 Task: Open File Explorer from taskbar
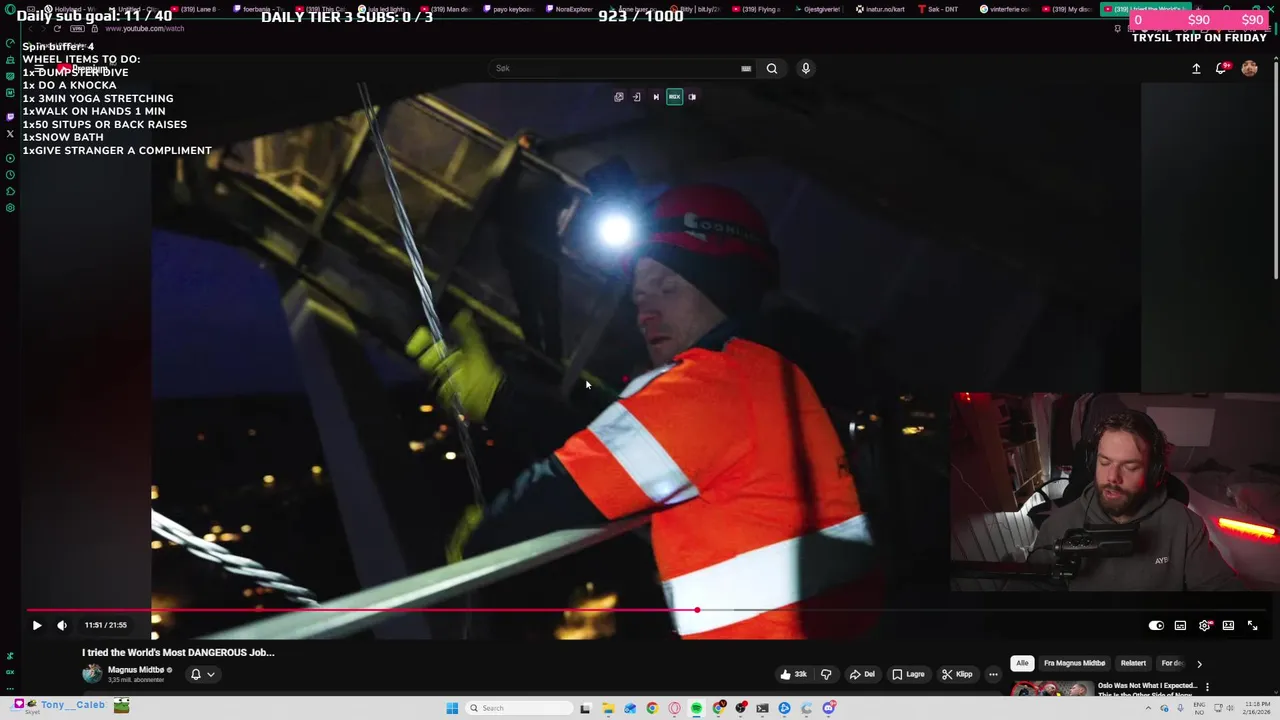608,708
